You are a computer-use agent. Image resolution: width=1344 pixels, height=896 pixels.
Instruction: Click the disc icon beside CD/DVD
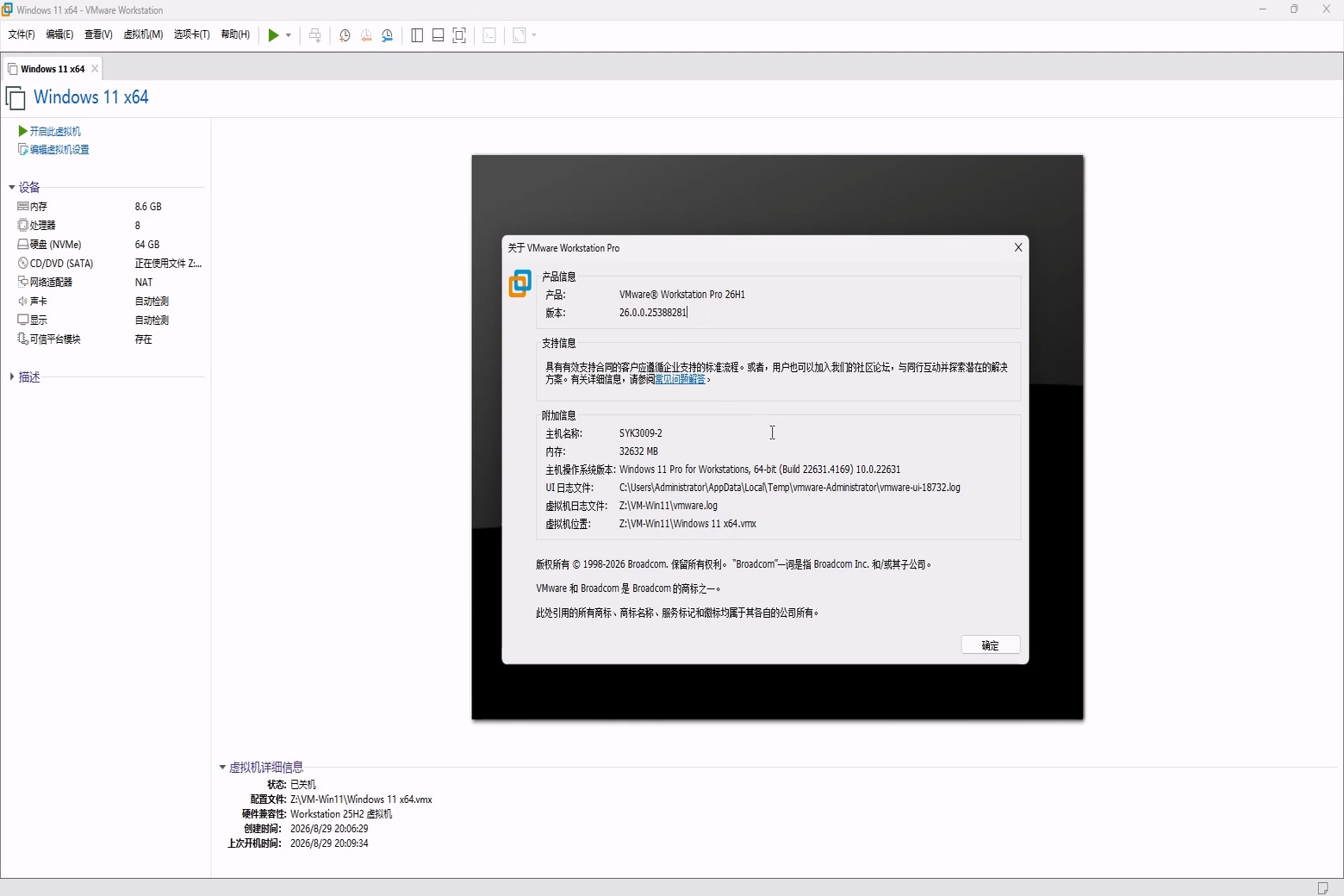(23, 263)
